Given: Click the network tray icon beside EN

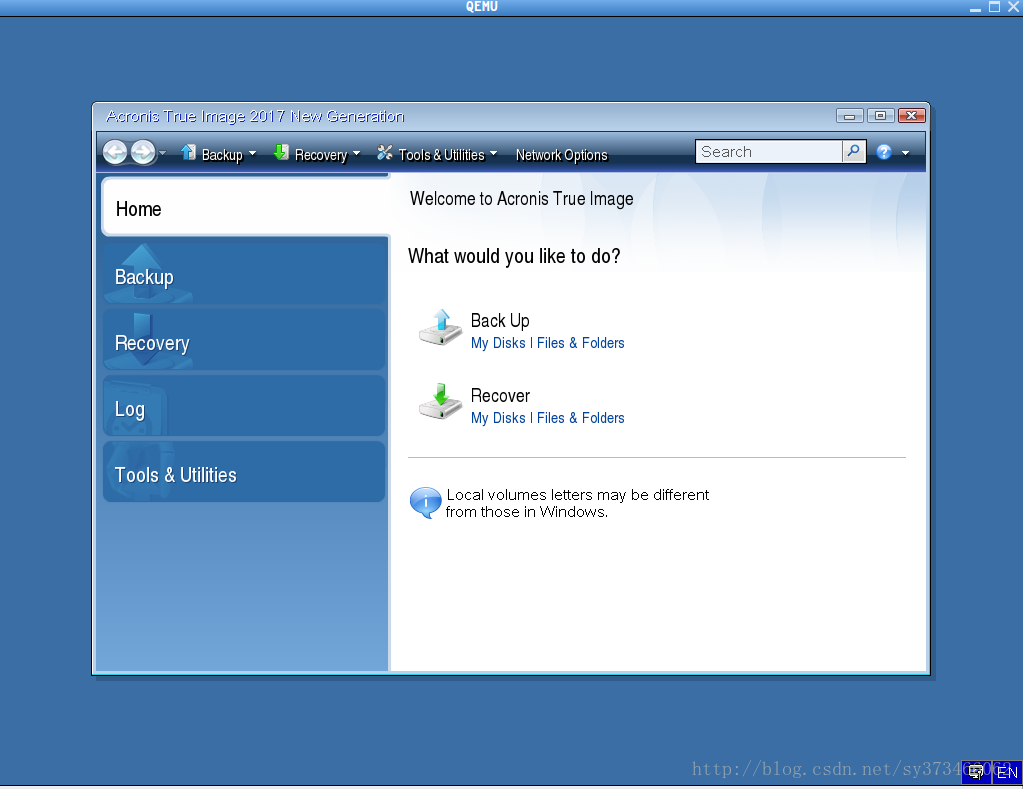Looking at the screenshot, I should coord(977,773).
